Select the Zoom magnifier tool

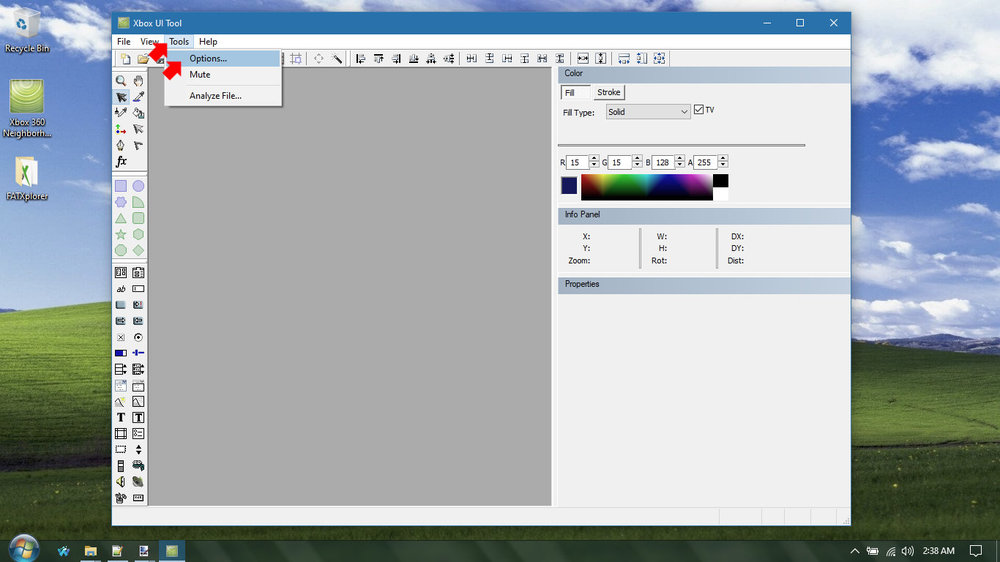tap(121, 81)
